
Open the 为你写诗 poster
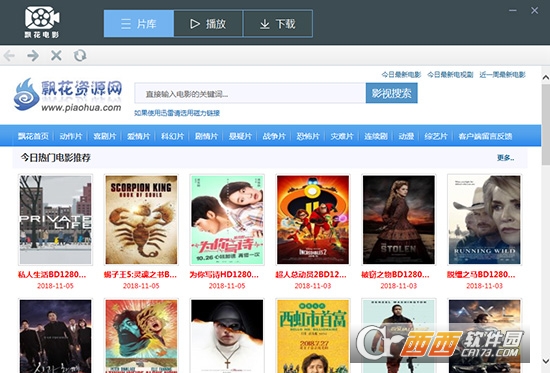227,220
